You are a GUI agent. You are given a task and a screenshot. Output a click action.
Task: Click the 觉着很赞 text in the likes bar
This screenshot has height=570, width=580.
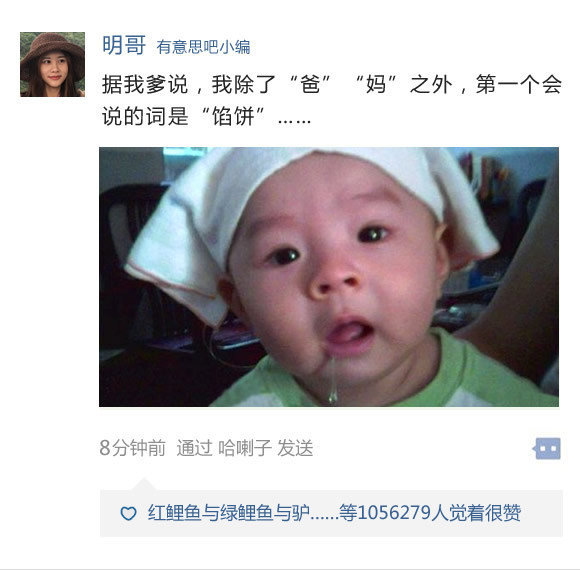(x=485, y=513)
